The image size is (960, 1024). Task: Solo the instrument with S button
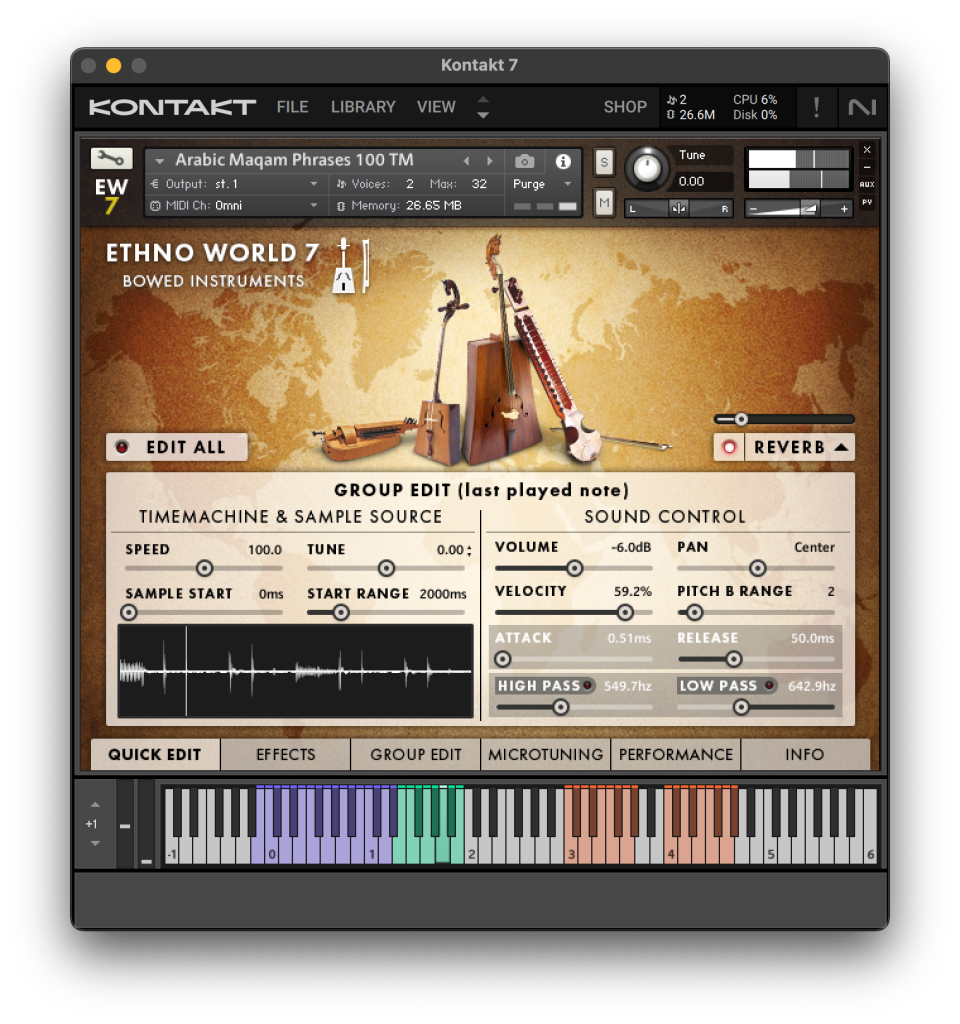604,162
